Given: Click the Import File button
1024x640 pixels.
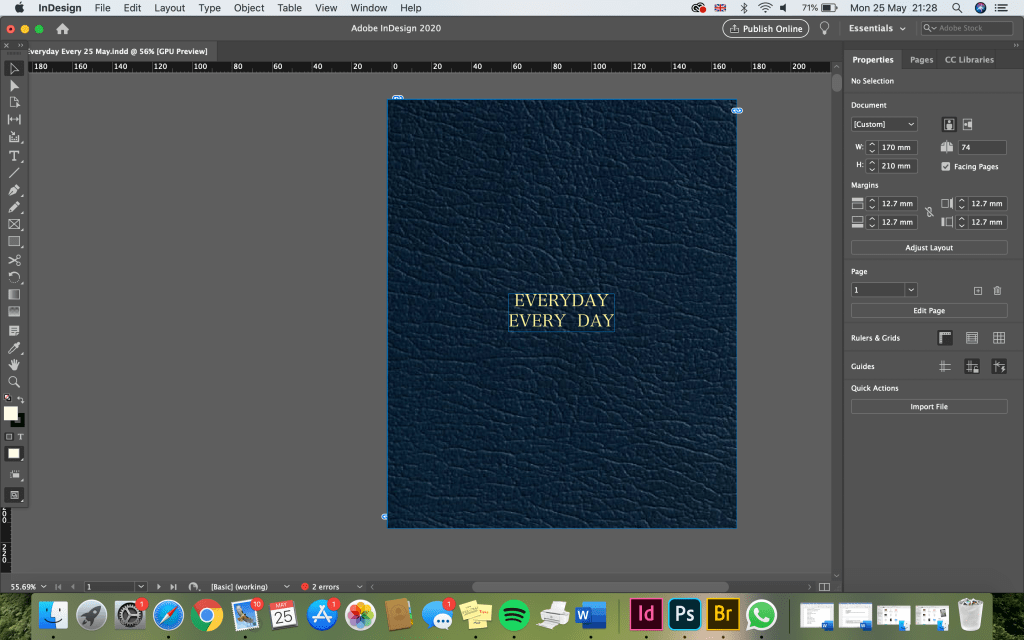Looking at the screenshot, I should click(929, 407).
